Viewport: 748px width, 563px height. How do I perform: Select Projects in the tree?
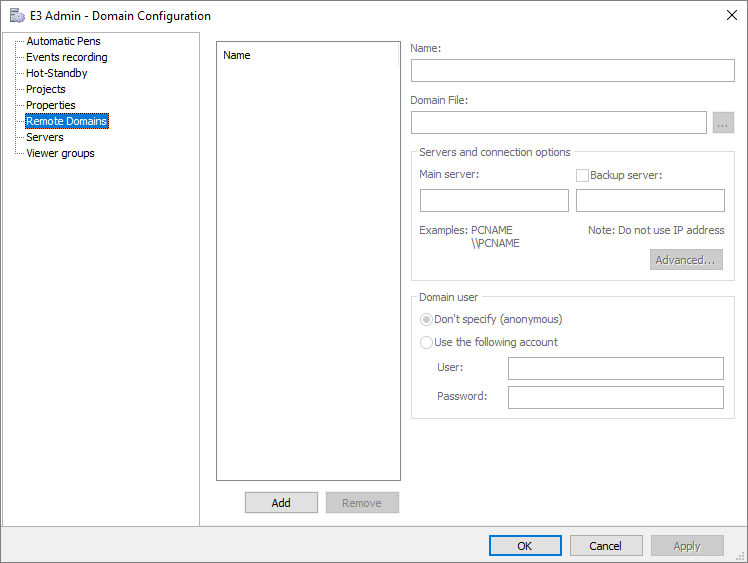coord(46,89)
